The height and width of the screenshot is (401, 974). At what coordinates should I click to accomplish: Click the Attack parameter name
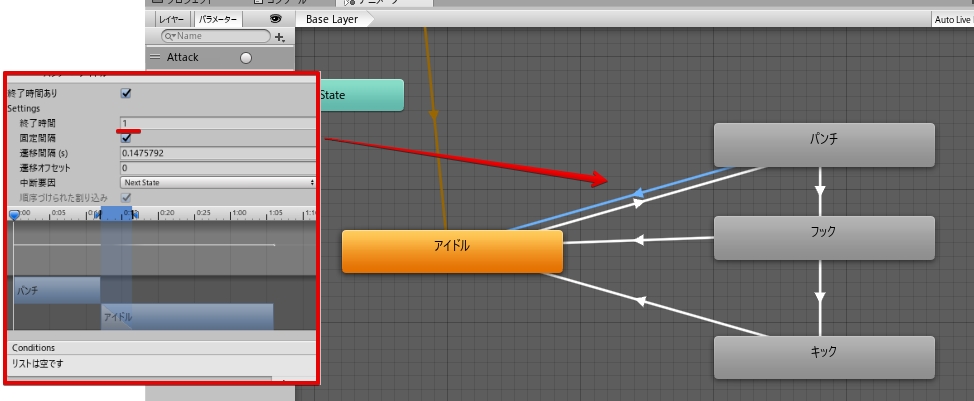183,57
